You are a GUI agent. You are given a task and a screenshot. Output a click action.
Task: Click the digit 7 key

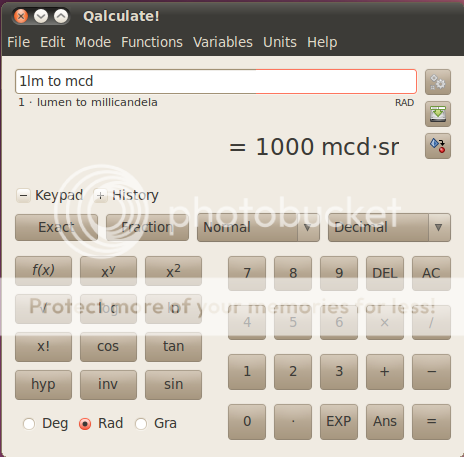(x=247, y=273)
